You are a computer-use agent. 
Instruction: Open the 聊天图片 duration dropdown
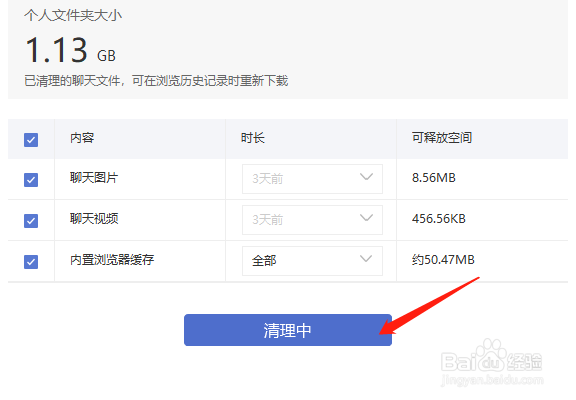[312, 179]
